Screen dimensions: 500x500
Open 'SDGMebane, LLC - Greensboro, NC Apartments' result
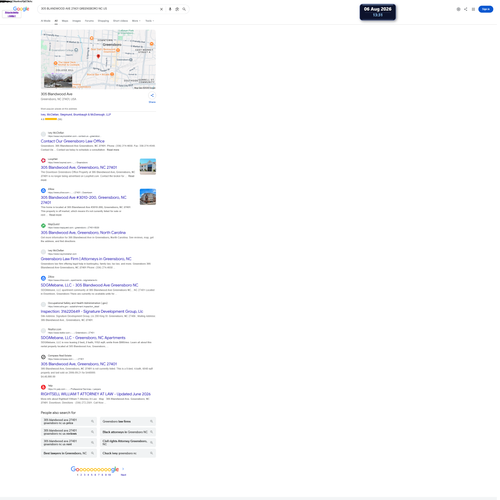83,338
